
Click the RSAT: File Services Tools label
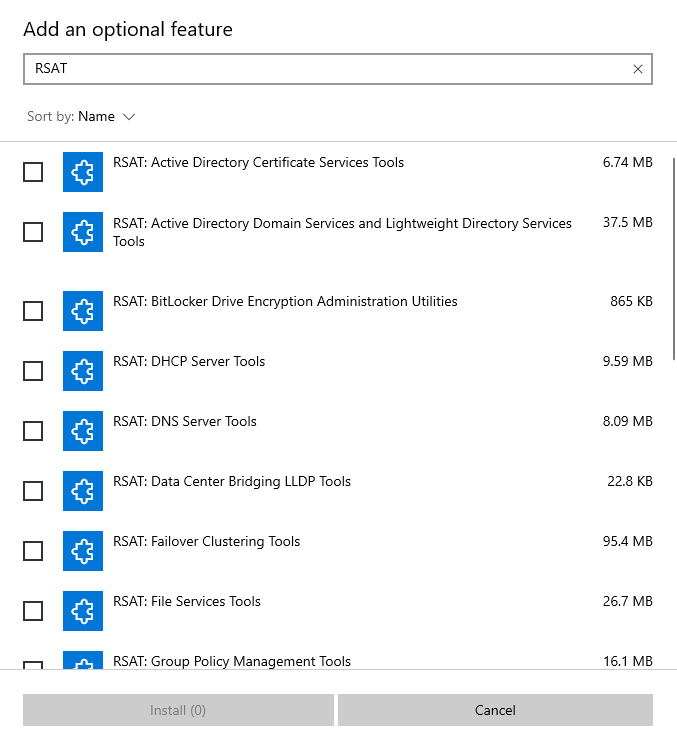(x=187, y=602)
